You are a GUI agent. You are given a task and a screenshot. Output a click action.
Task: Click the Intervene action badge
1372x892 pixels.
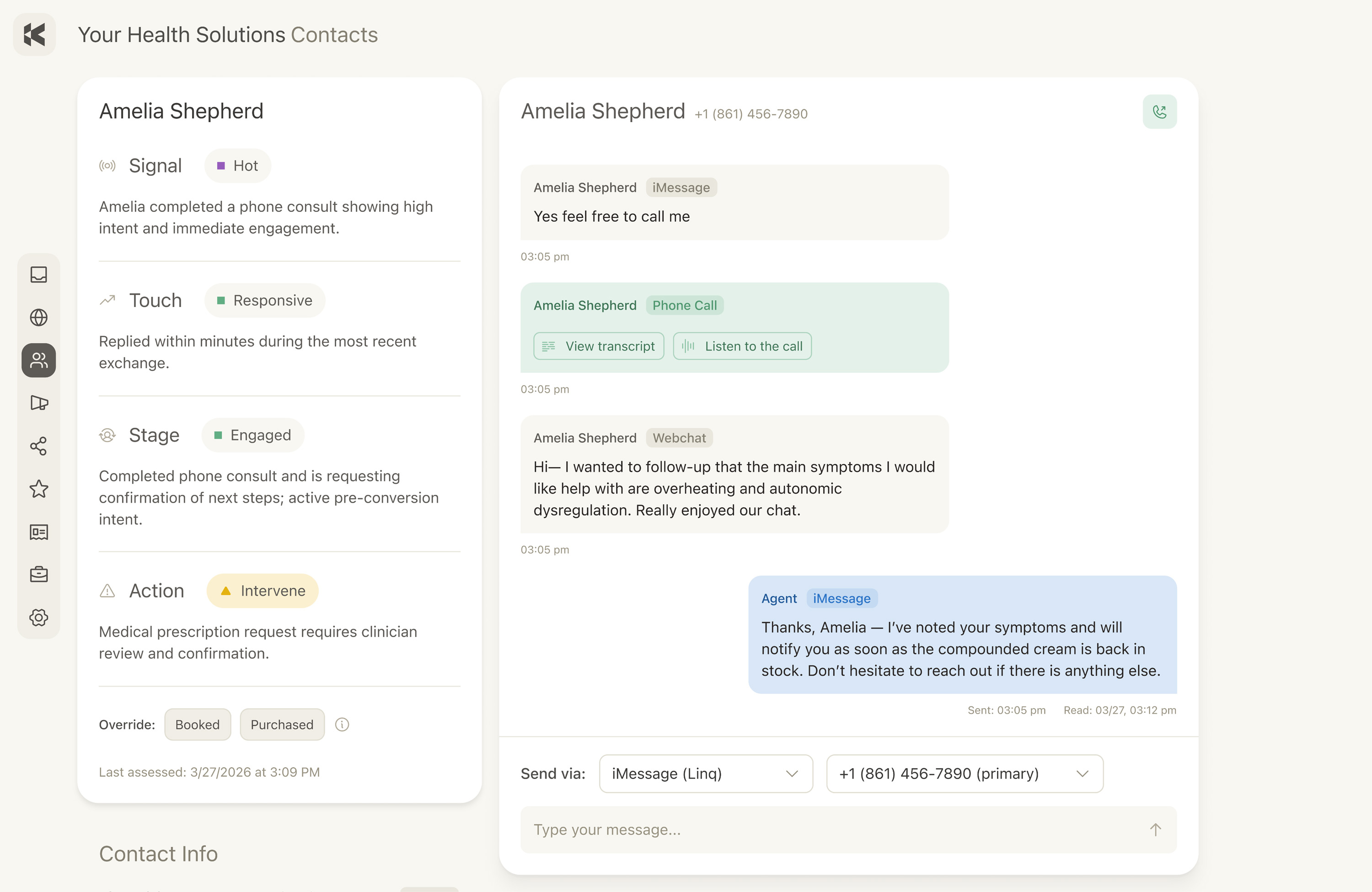point(263,591)
